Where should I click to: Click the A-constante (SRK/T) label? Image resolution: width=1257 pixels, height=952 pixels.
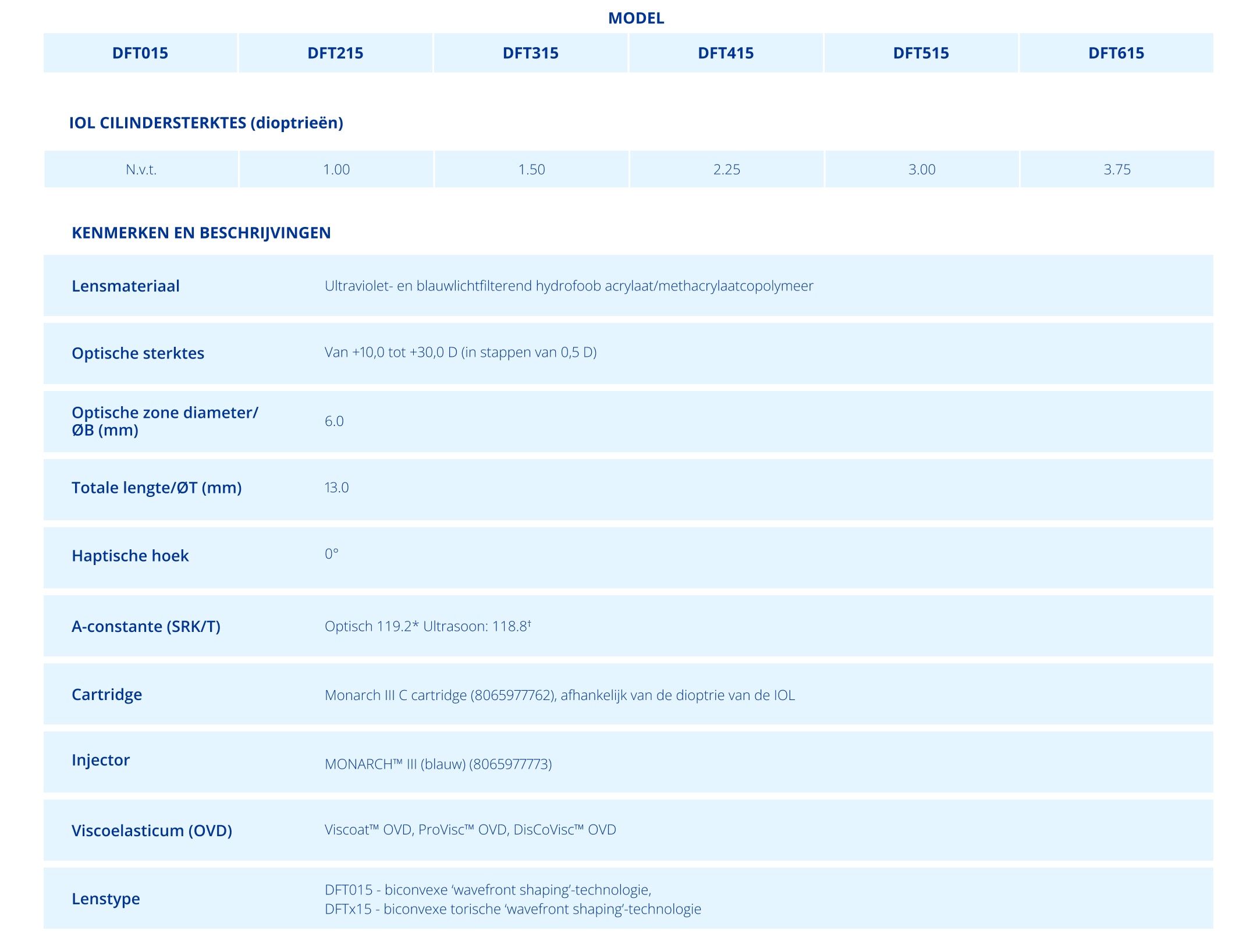click(146, 627)
